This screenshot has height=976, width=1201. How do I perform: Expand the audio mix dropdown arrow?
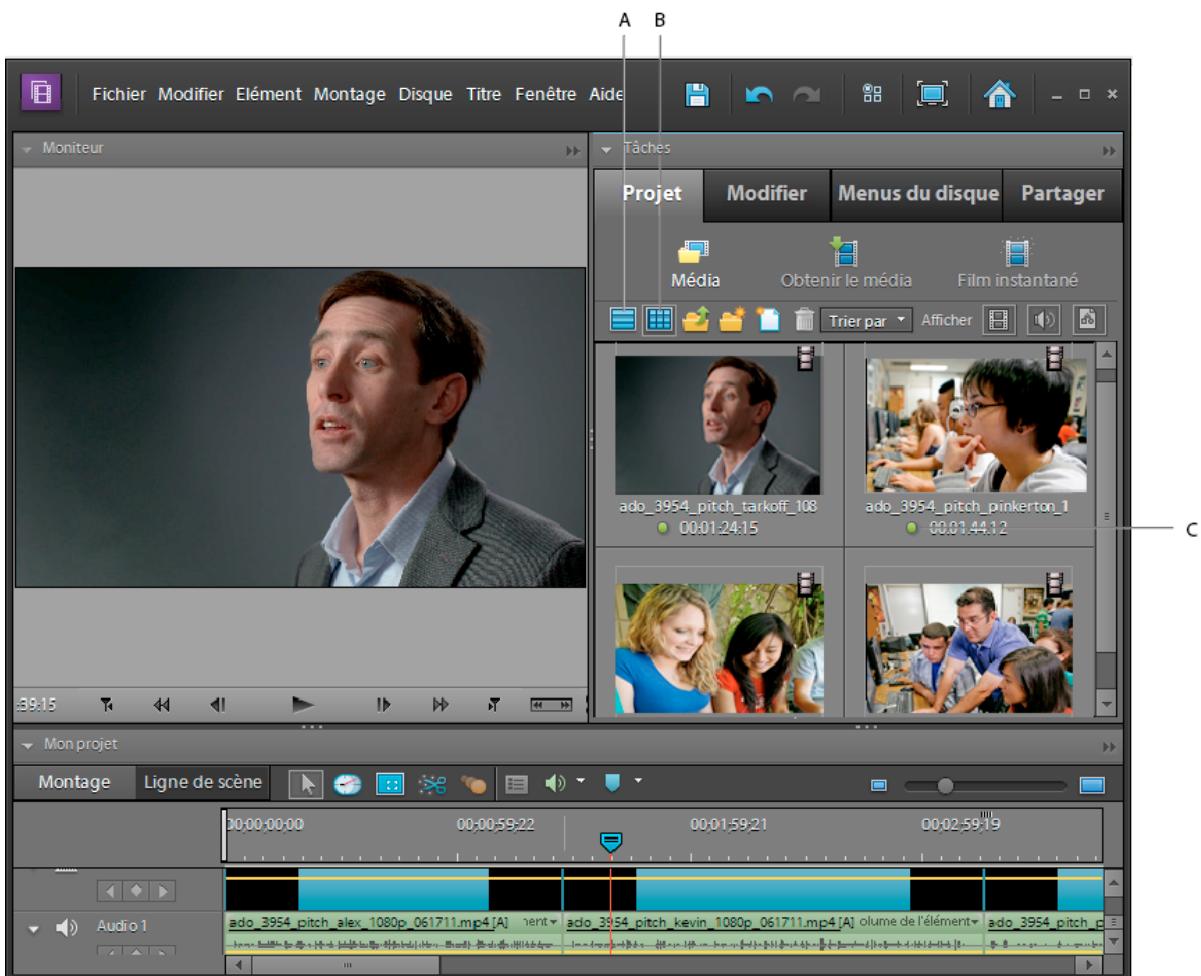tap(581, 781)
